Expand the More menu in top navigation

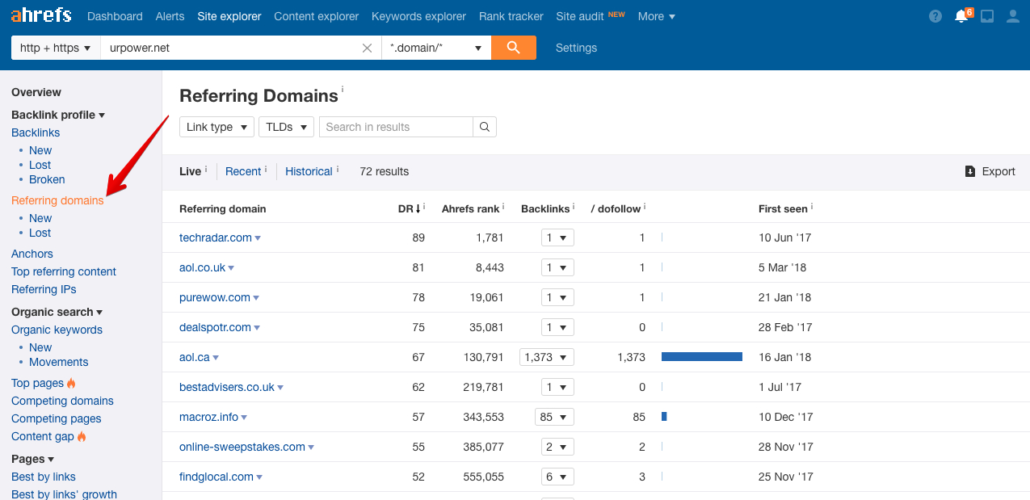[656, 16]
